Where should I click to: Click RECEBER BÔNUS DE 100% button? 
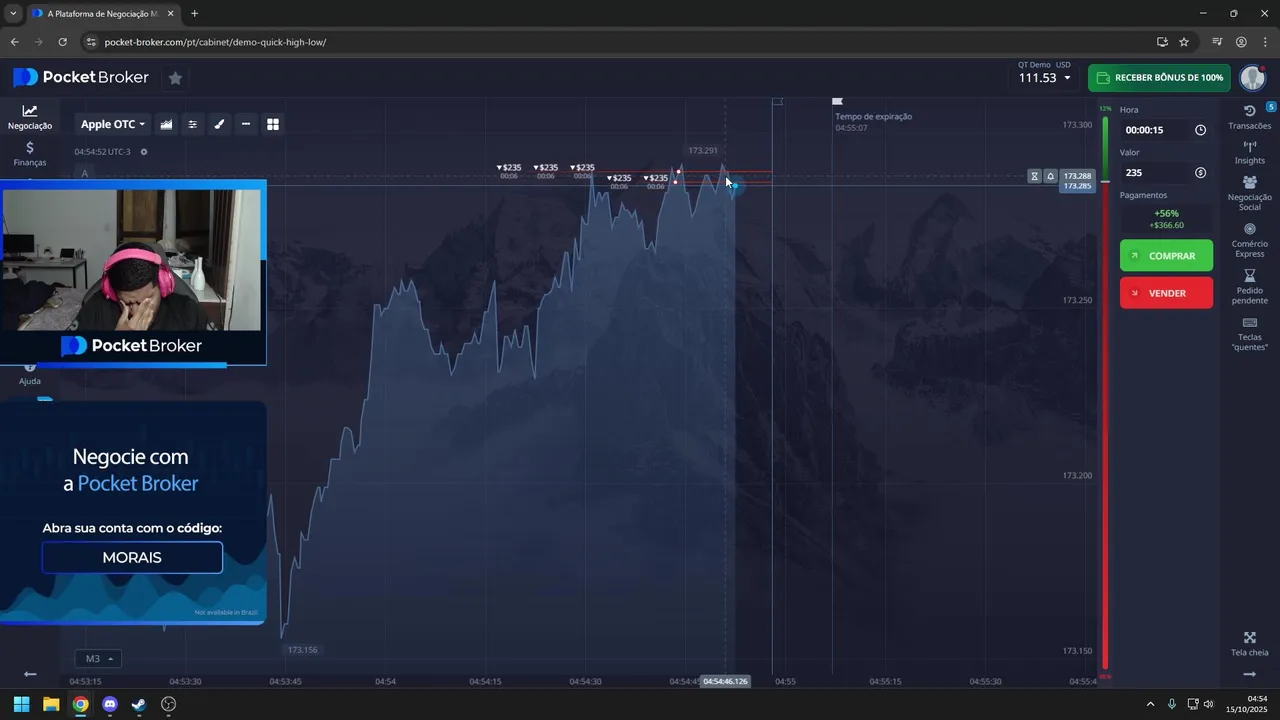click(1159, 77)
